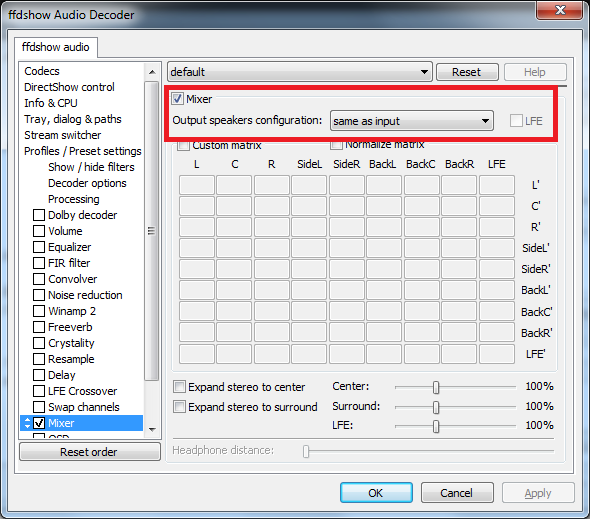Click the Reset button
Screen dimensions: 590x519
[467, 72]
